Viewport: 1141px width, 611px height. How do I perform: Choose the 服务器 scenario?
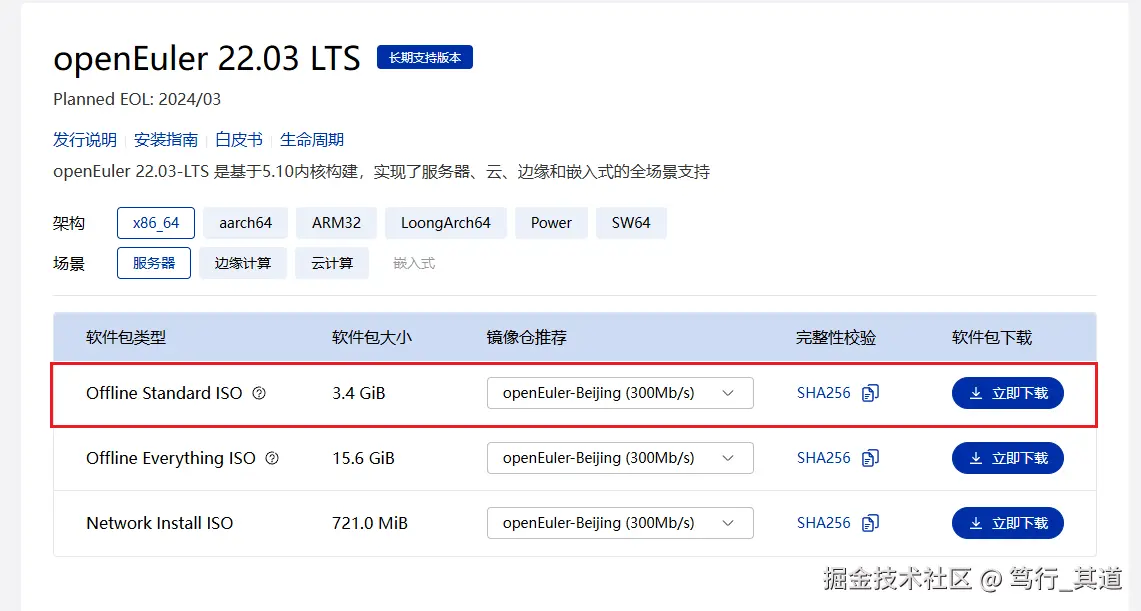(154, 263)
